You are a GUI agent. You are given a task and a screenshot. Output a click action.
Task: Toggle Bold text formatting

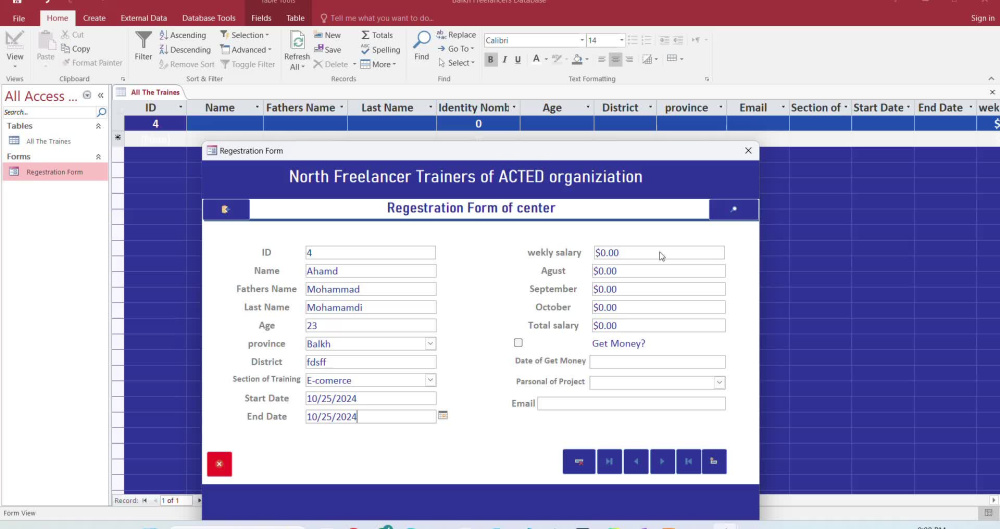tap(490, 59)
